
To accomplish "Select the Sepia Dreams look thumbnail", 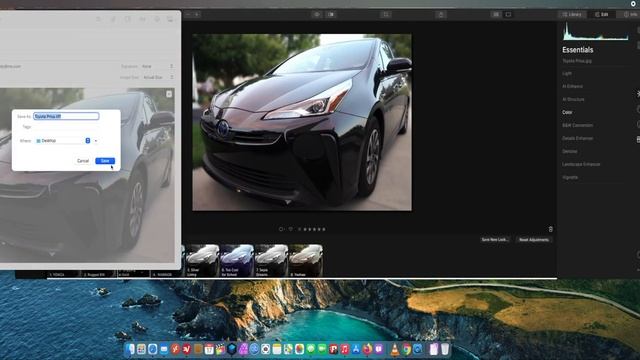I will coord(271,260).
